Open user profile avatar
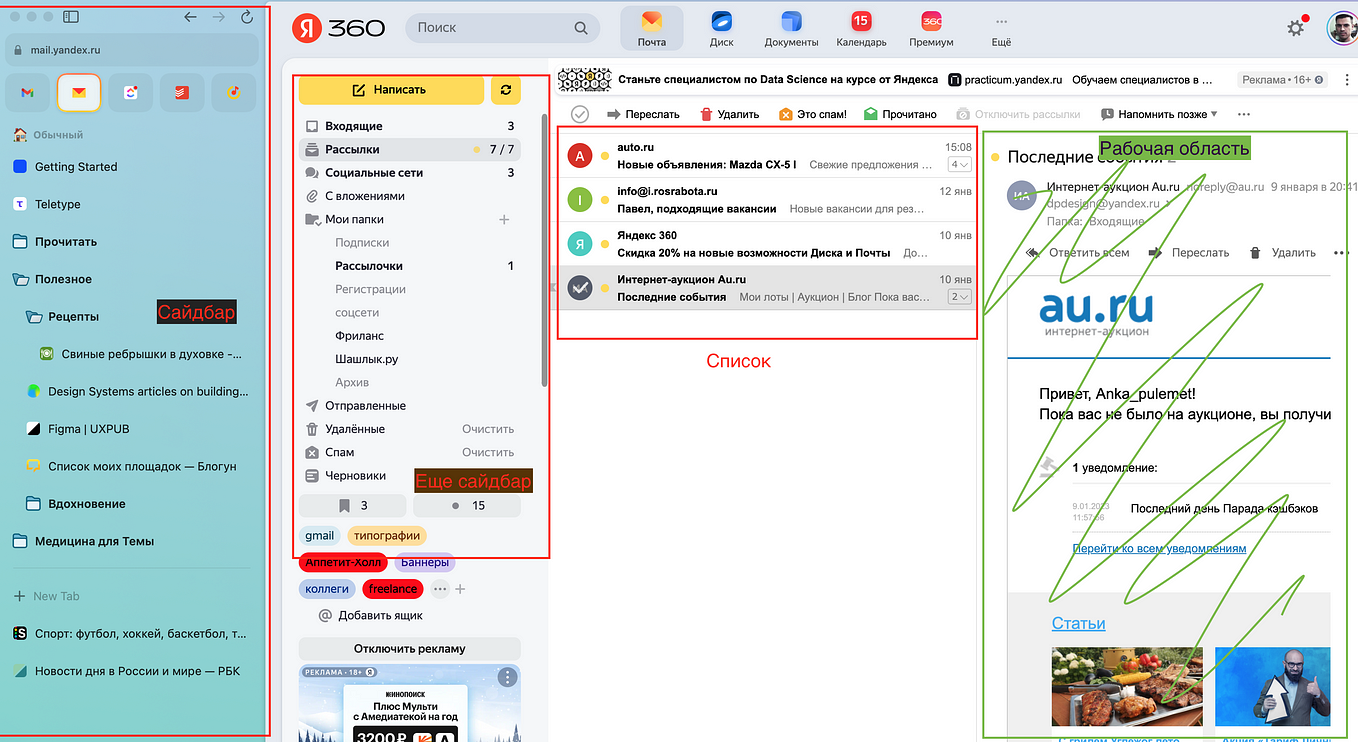The image size is (1358, 742). 1342,28
